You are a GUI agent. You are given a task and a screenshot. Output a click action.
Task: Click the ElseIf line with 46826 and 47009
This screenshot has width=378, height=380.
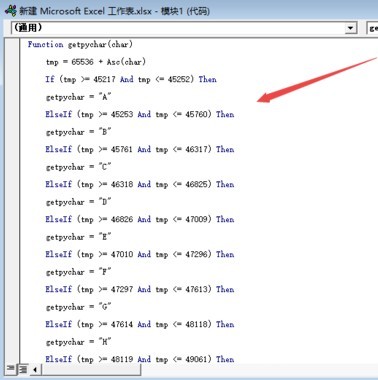click(140, 219)
